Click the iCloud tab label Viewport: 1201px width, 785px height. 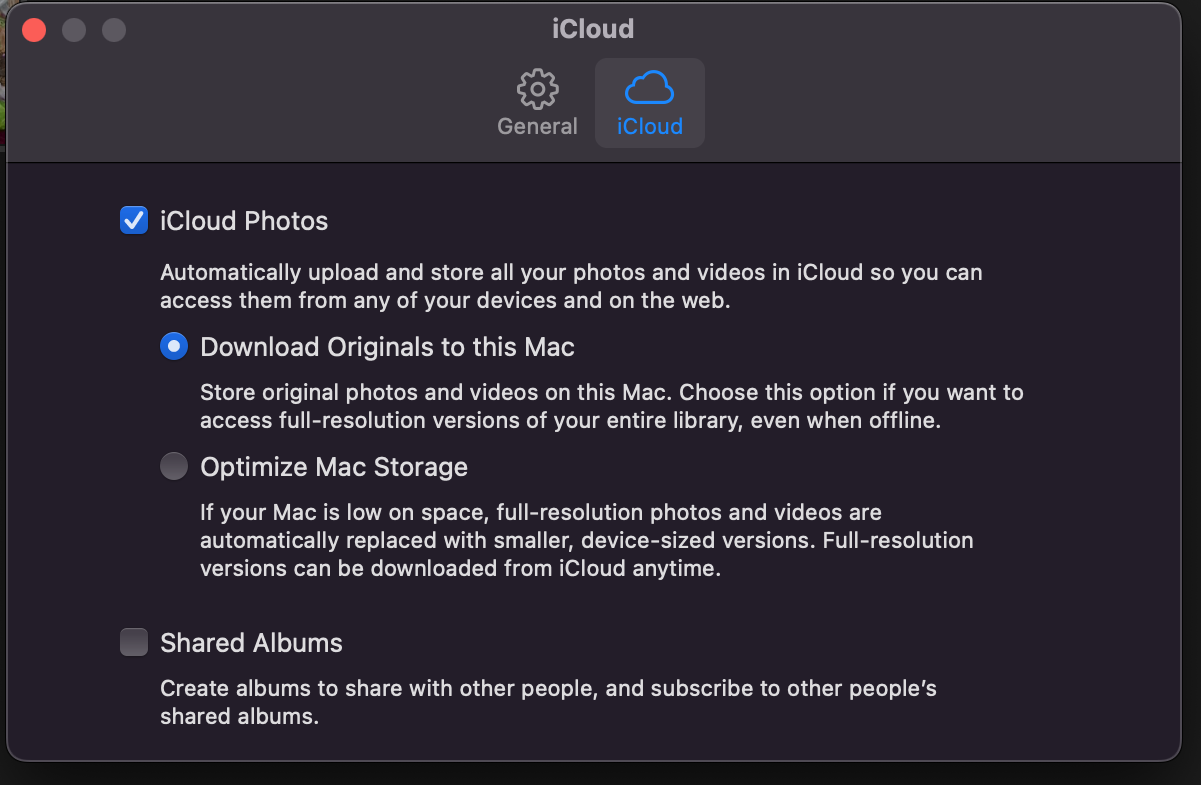[x=649, y=127]
